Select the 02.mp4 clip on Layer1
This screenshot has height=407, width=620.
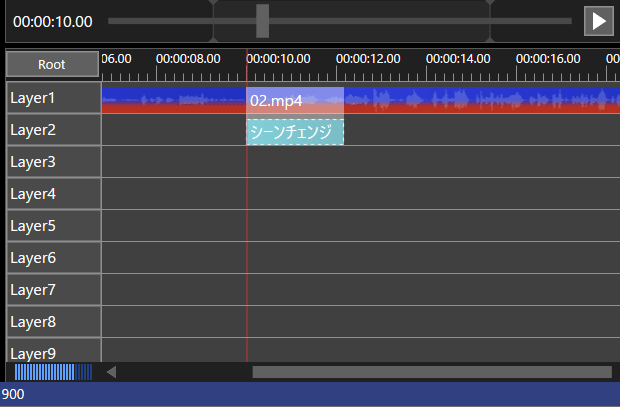coord(295,100)
